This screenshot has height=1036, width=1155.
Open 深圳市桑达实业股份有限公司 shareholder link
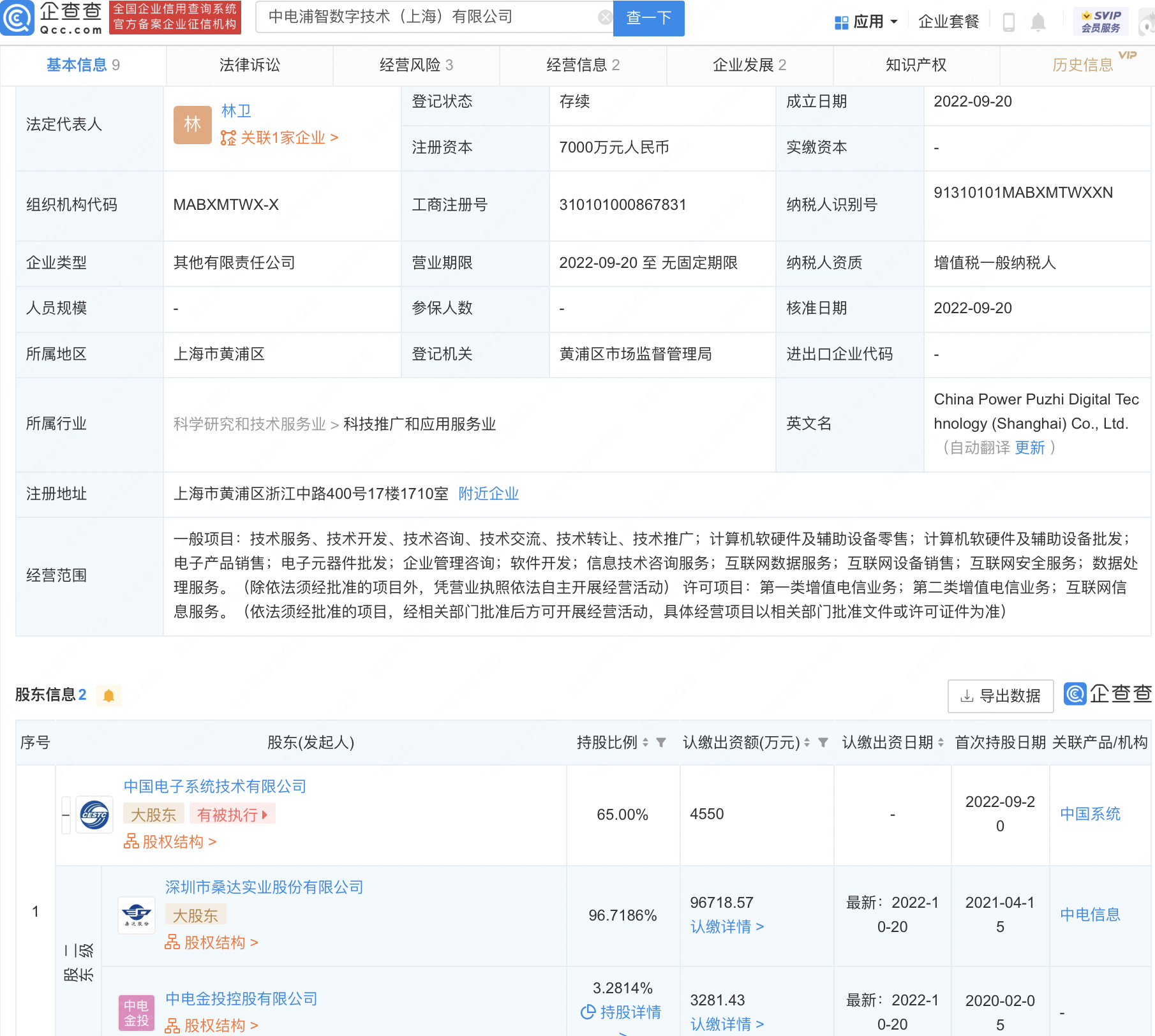264,887
